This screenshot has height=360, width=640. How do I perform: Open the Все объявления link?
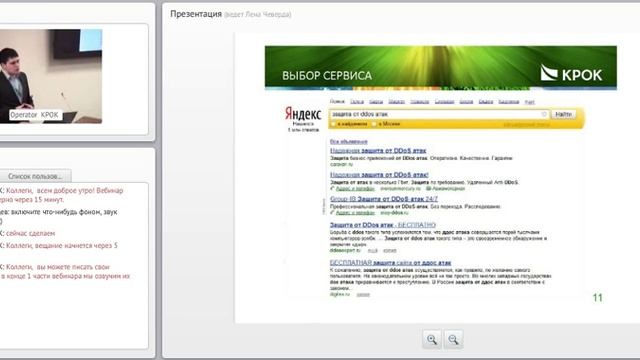click(349, 142)
